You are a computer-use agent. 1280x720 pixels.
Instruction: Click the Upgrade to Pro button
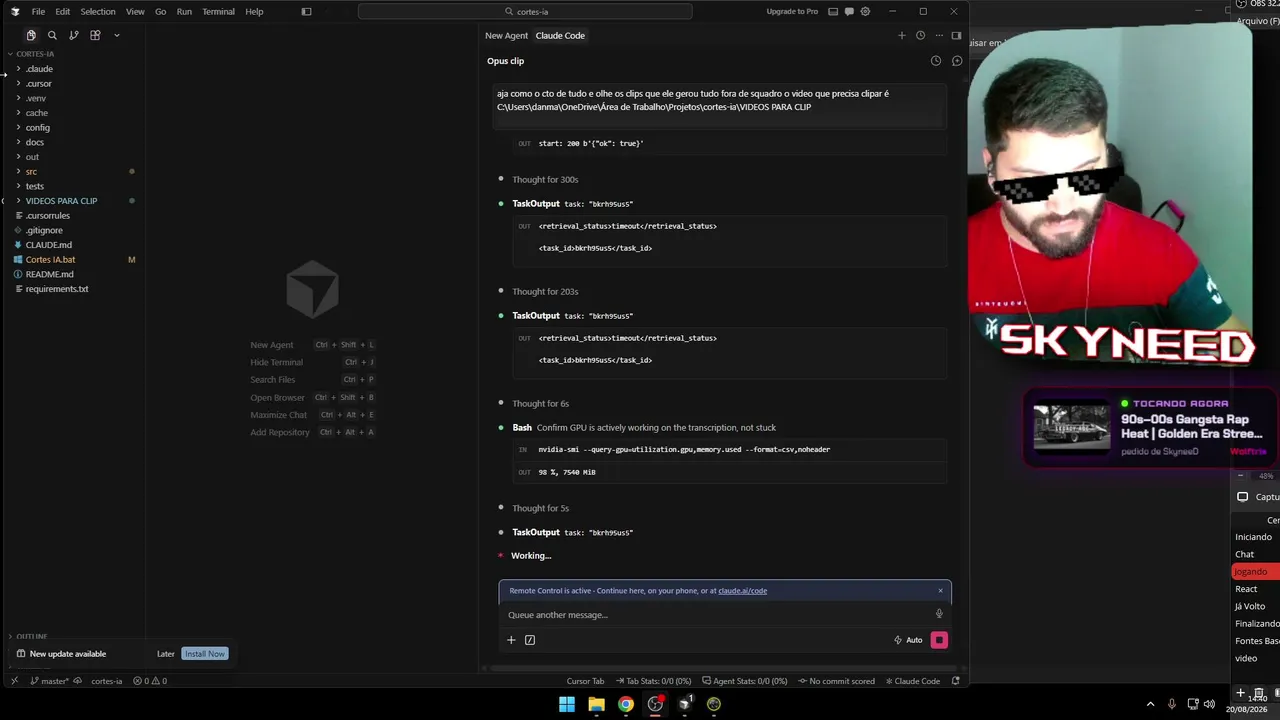click(792, 12)
